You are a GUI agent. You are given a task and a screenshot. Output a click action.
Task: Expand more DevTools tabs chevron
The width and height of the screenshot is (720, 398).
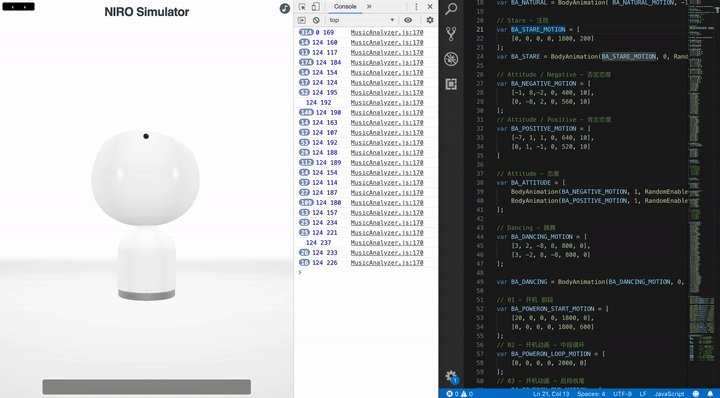[x=369, y=6]
